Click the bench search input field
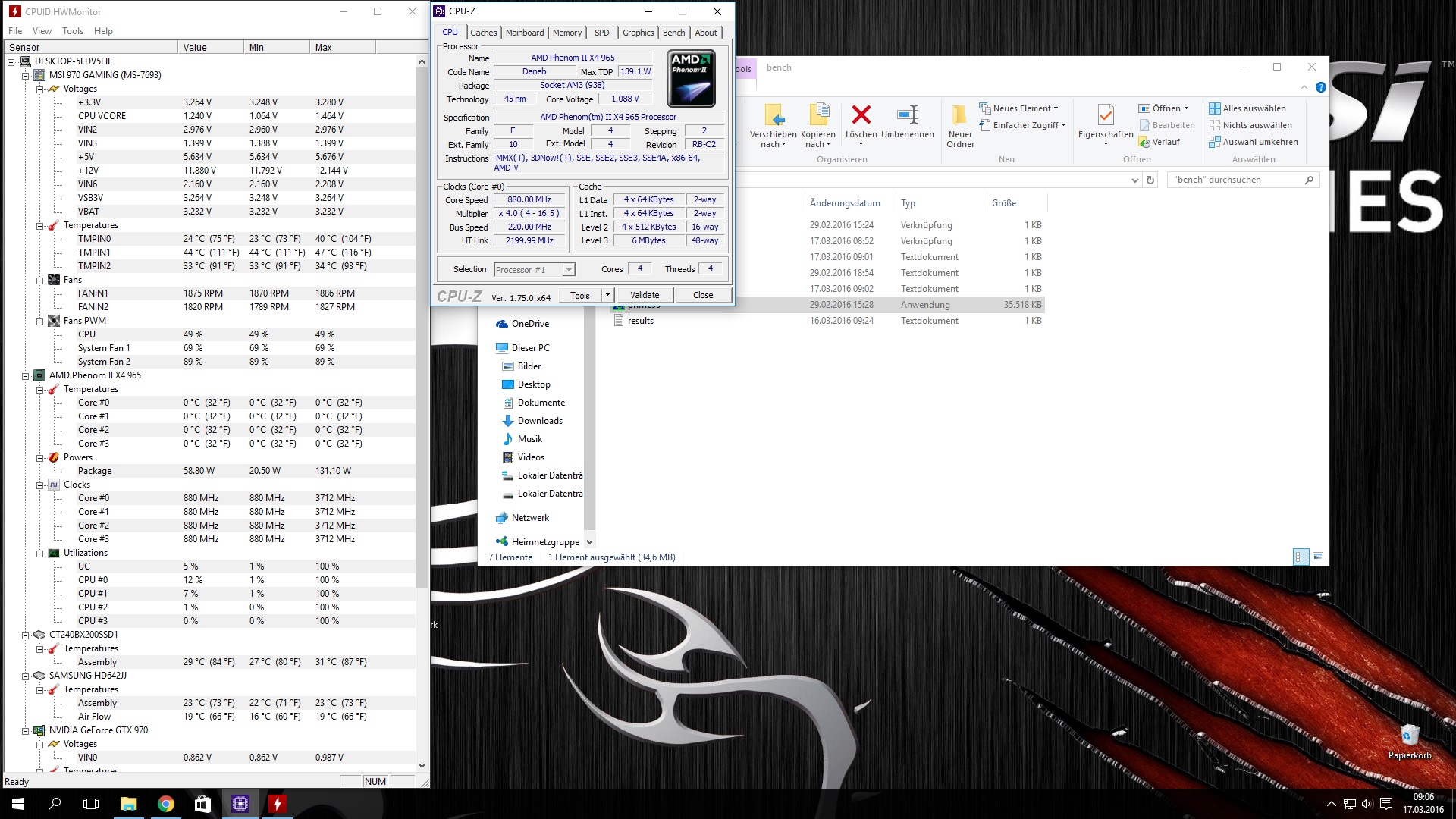 (1235, 180)
